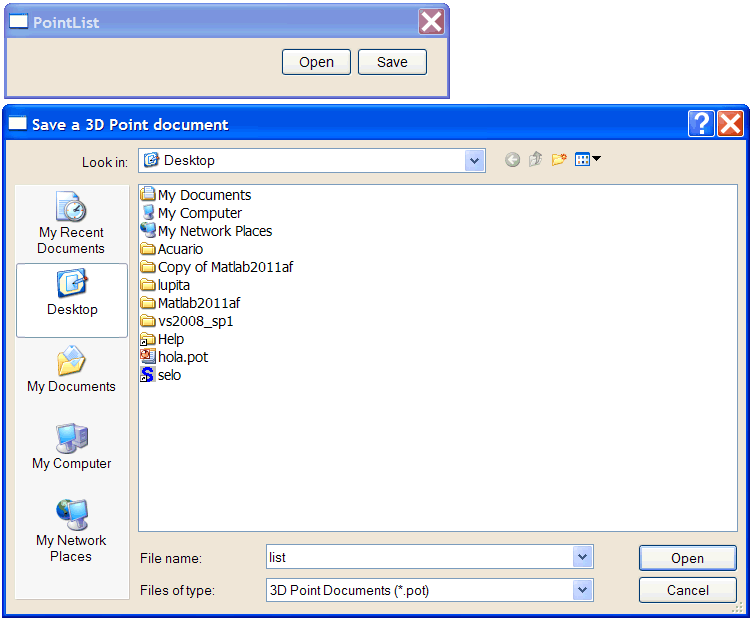This screenshot has width=755, height=622.
Task: Click the Save dialog title bar icon
Action: tap(18, 124)
